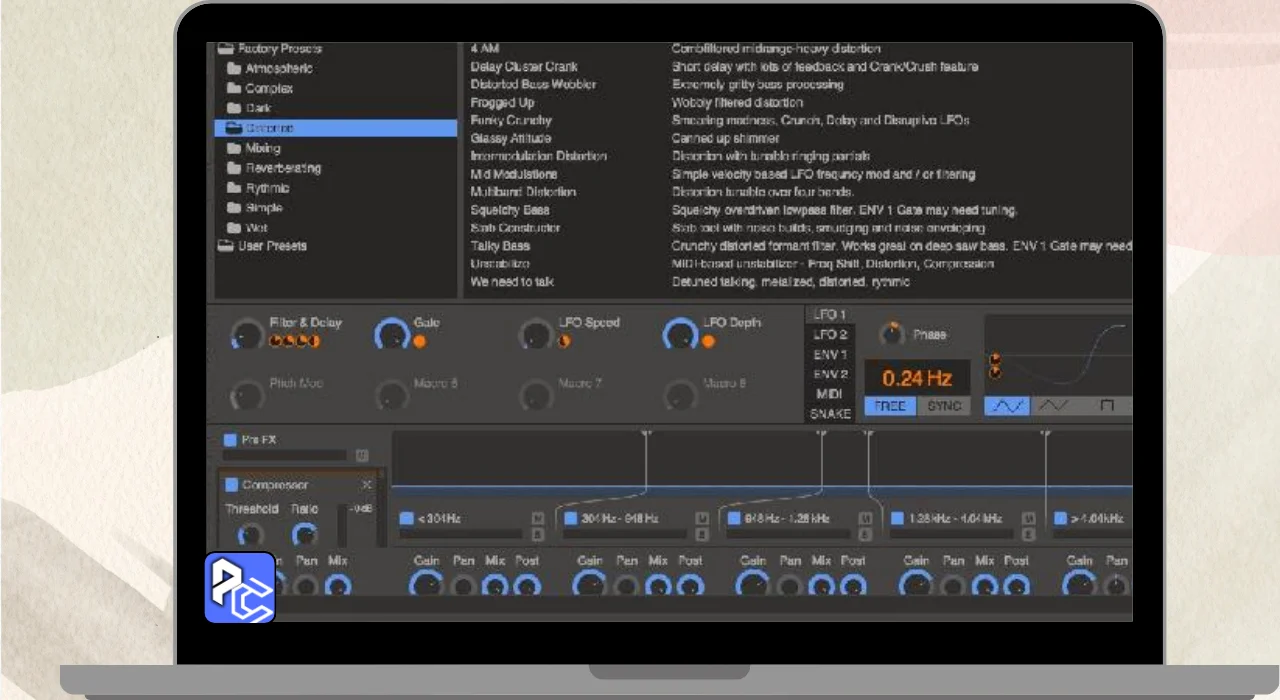Select the sine LFO waveform icon

tap(1007, 406)
